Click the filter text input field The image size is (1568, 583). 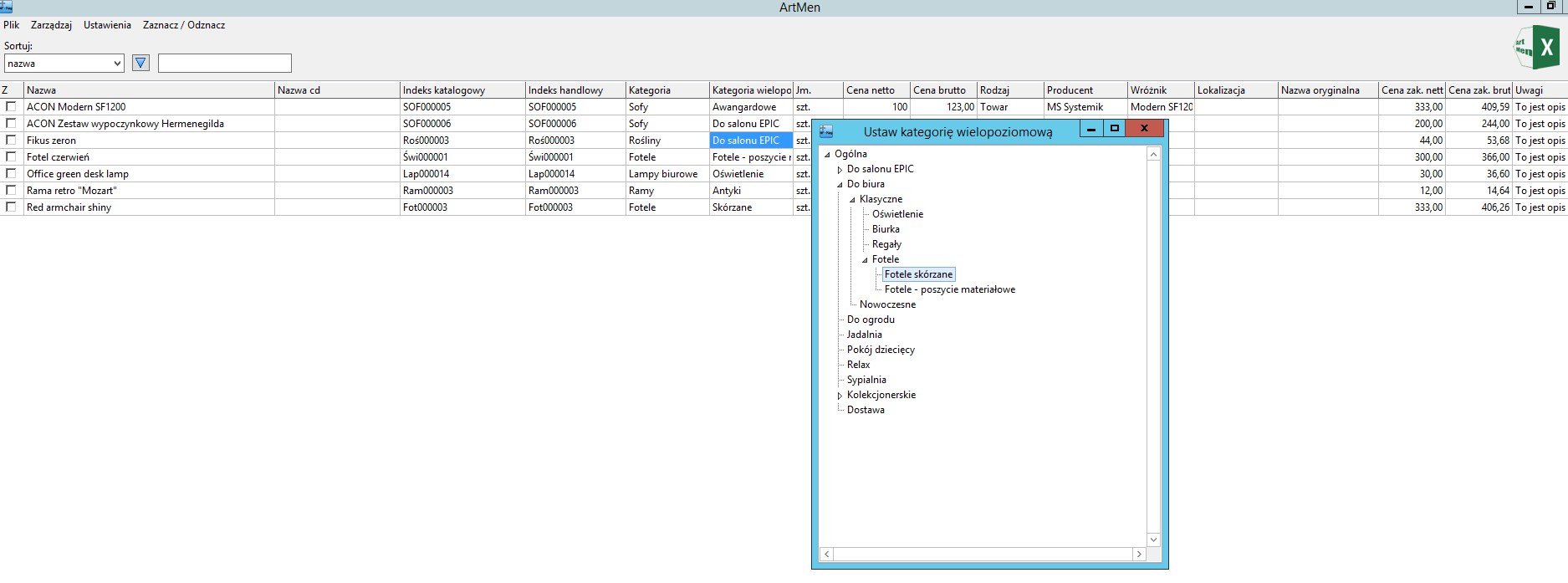(x=225, y=63)
